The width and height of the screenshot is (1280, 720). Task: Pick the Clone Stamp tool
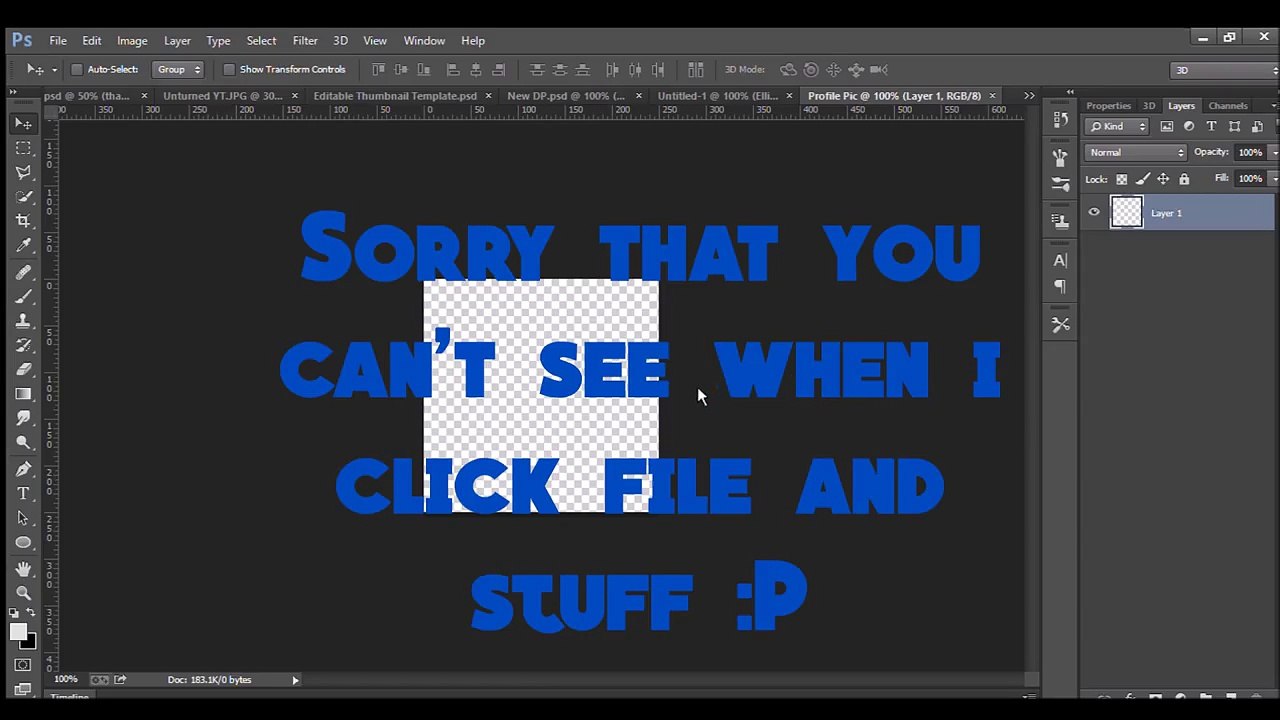pos(23,321)
